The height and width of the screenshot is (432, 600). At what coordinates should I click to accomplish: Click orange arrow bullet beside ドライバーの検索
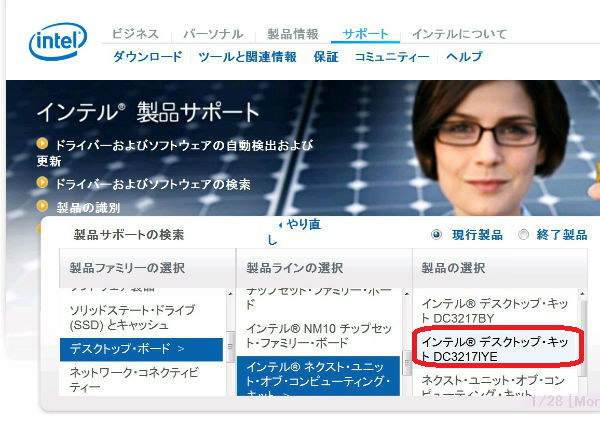click(x=42, y=183)
